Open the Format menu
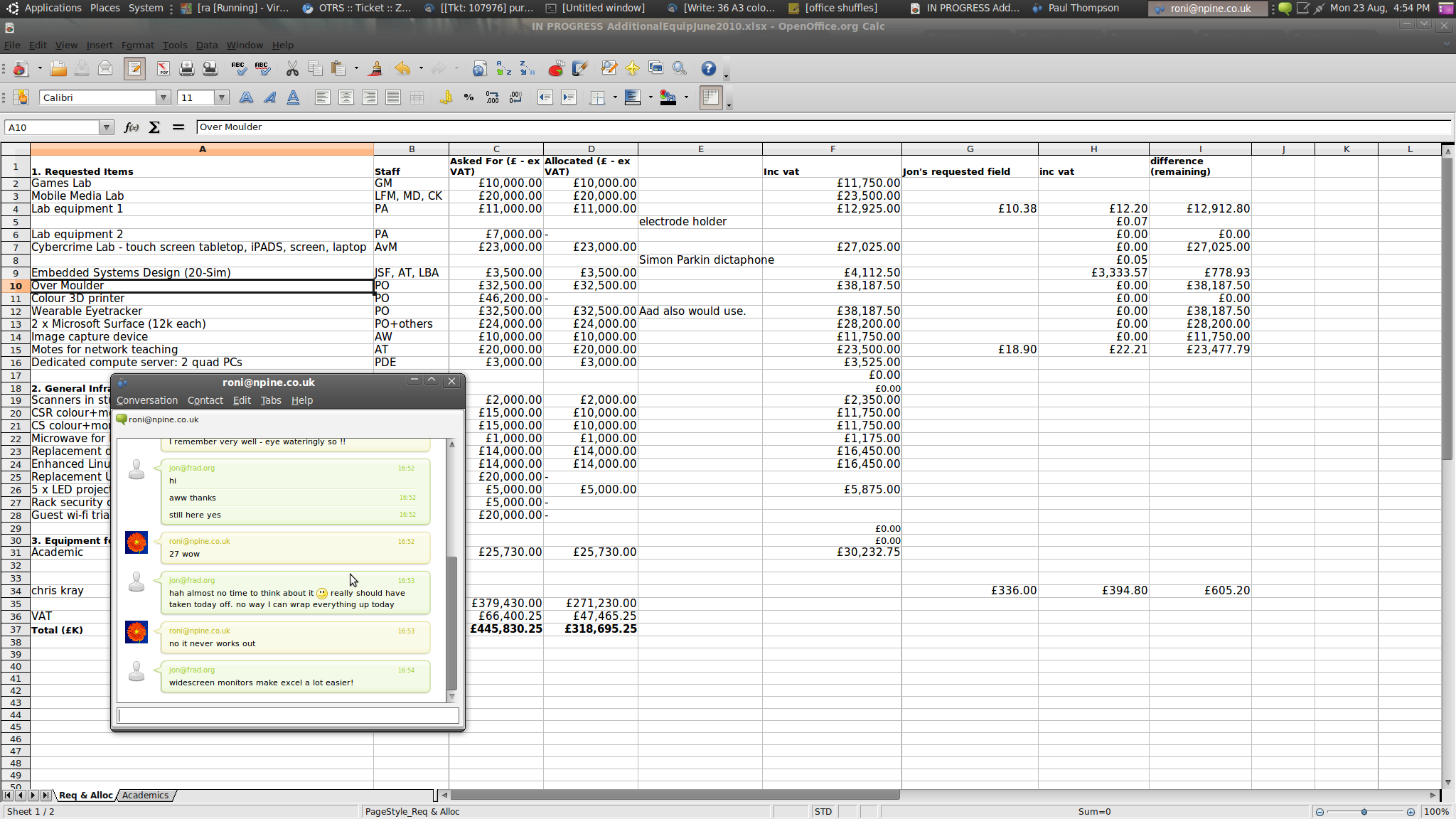The height and width of the screenshot is (819, 1456). tap(137, 45)
